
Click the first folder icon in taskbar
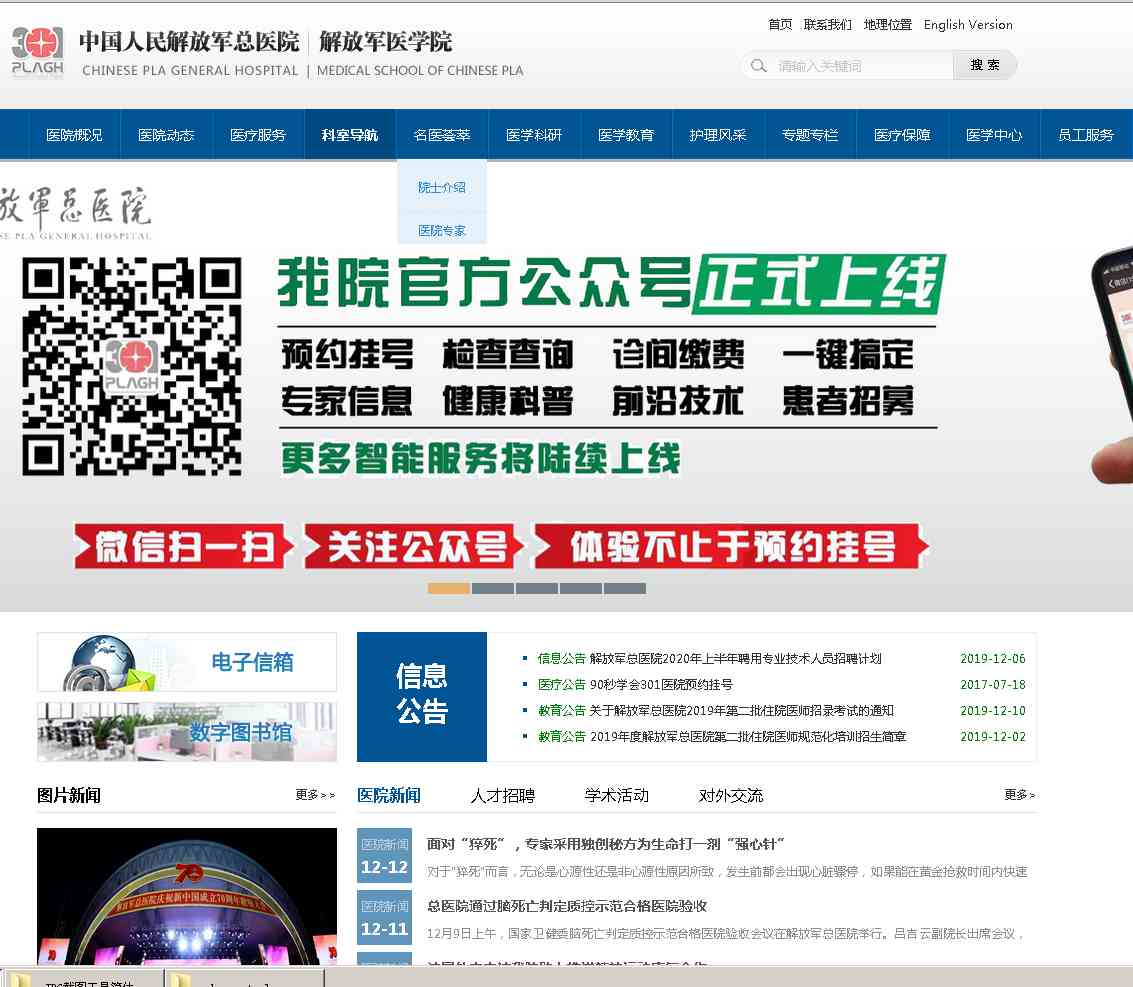pyautogui.click(x=20, y=978)
